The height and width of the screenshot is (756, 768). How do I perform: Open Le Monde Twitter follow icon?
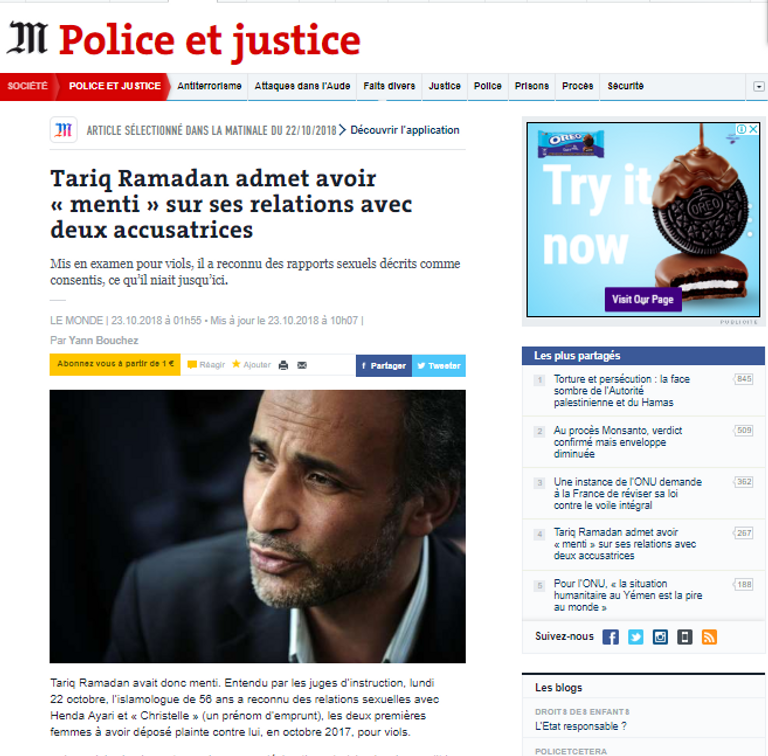(636, 637)
